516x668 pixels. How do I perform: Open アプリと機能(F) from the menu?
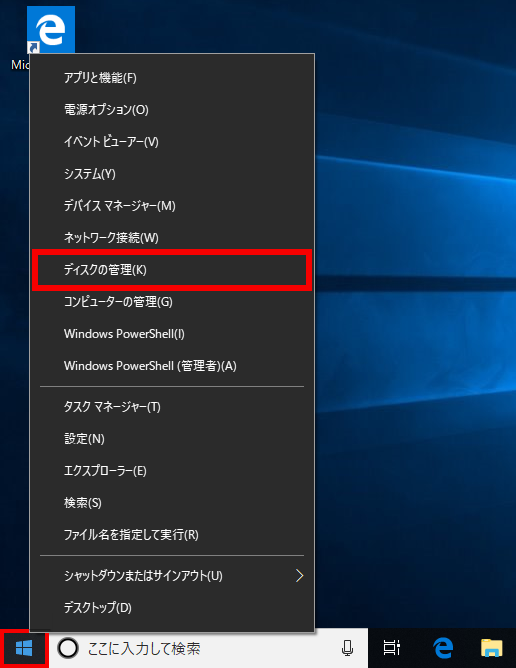click(172, 78)
